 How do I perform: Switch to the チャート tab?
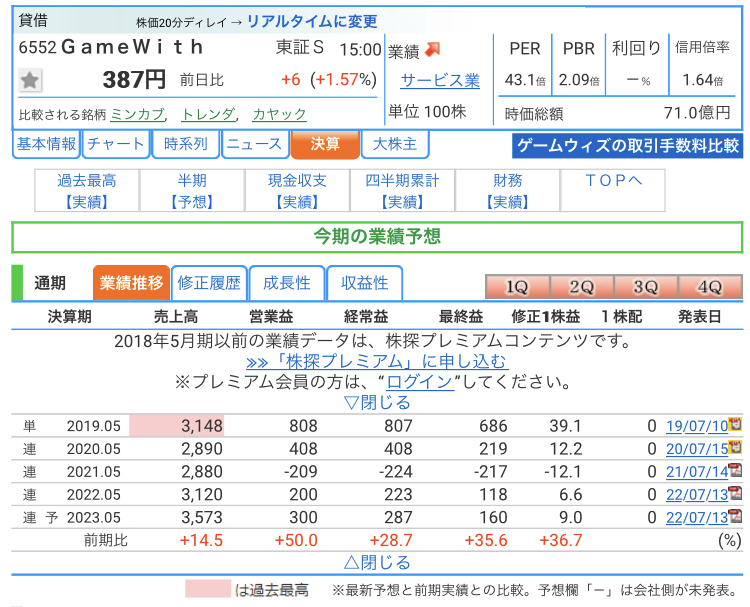(x=116, y=144)
